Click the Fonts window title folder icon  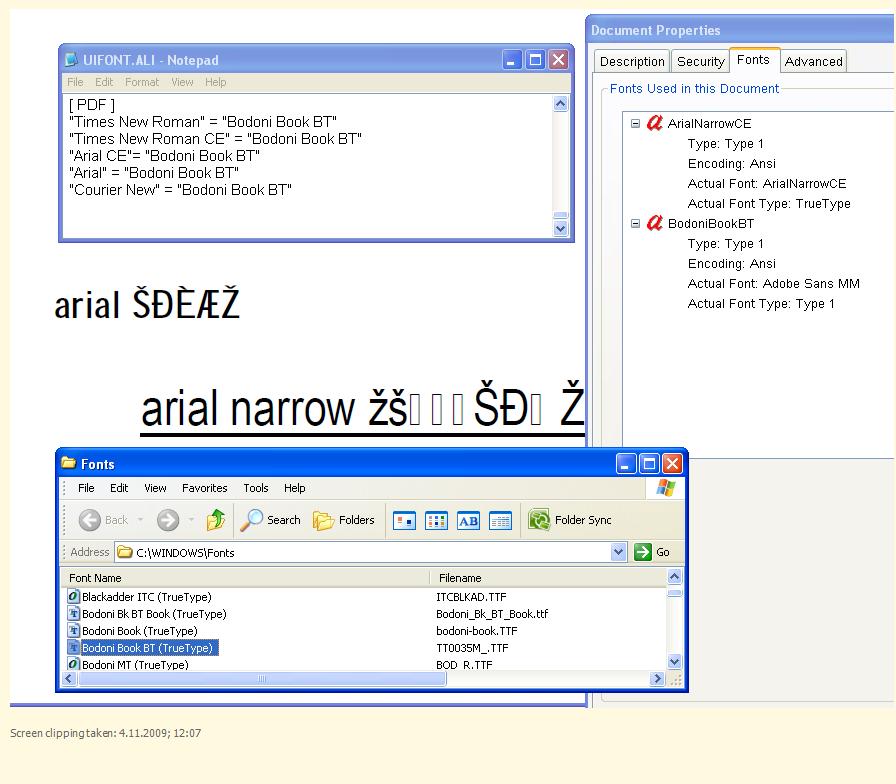click(x=69, y=463)
